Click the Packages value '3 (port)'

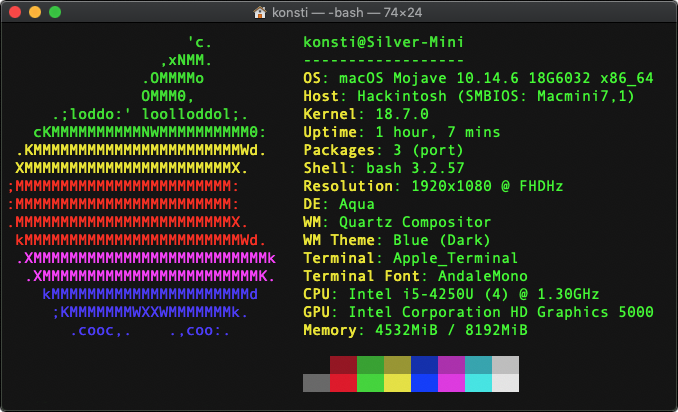pos(429,150)
